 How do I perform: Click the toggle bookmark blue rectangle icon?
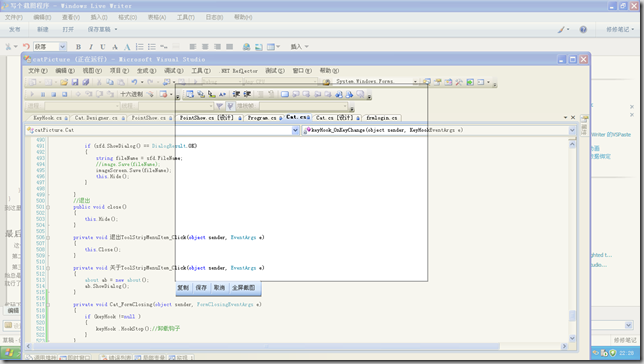285,94
